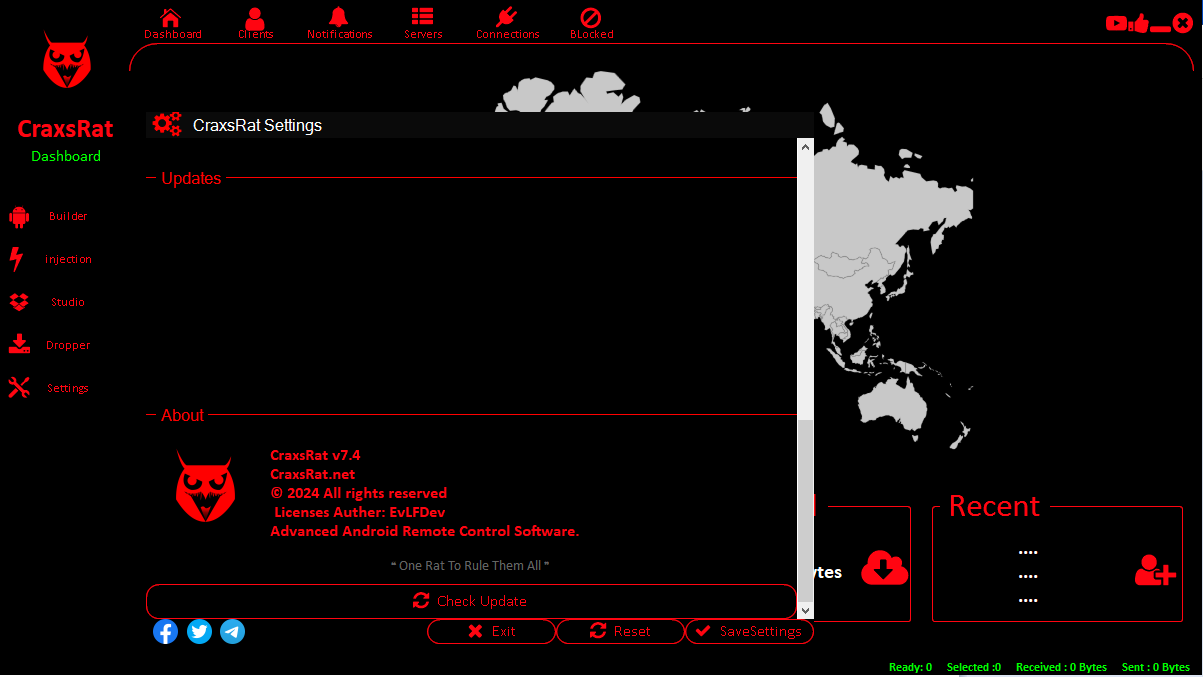The width and height of the screenshot is (1203, 677).
Task: Go to the Clients section
Action: [x=255, y=18]
